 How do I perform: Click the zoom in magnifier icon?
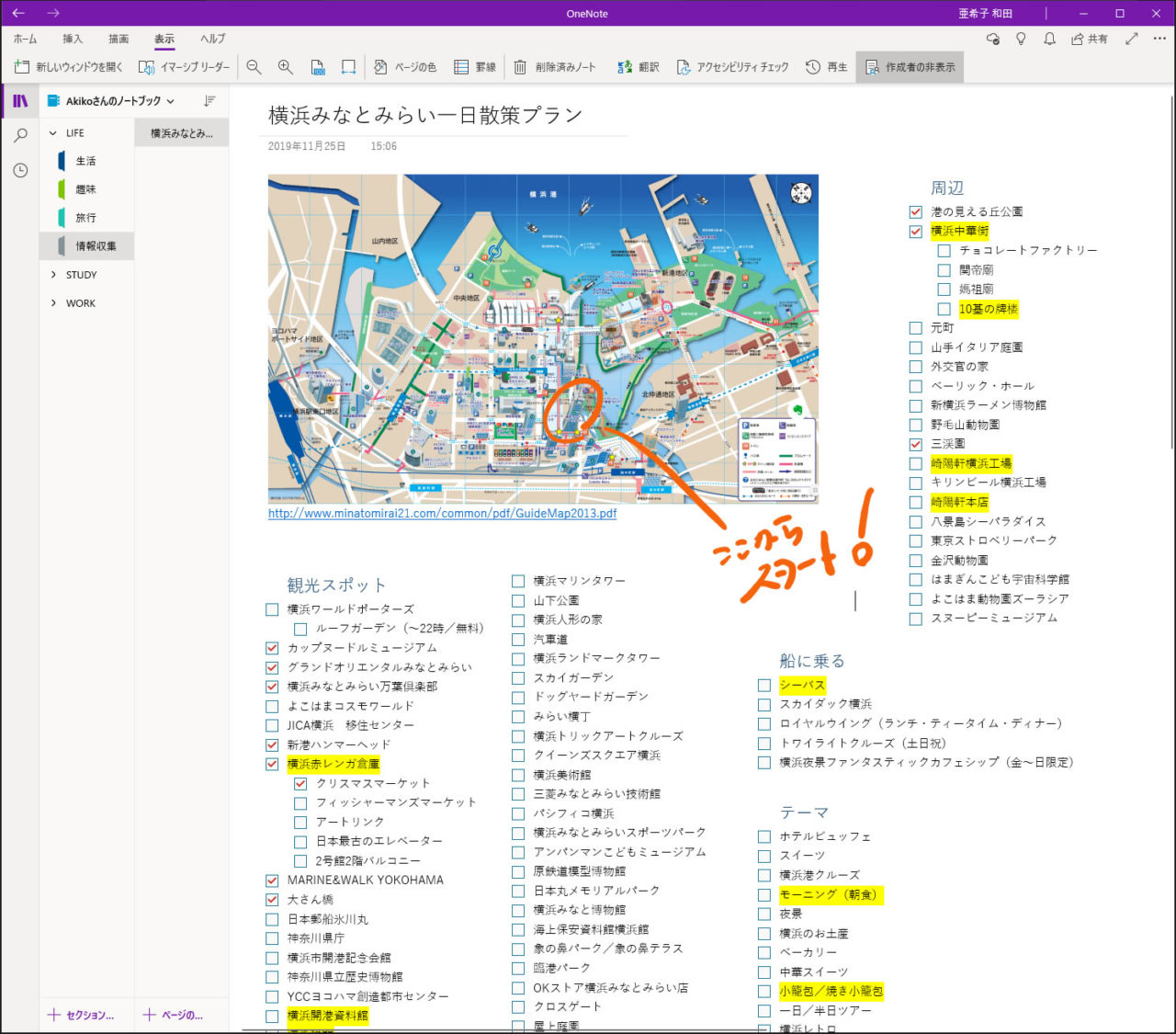(x=286, y=67)
